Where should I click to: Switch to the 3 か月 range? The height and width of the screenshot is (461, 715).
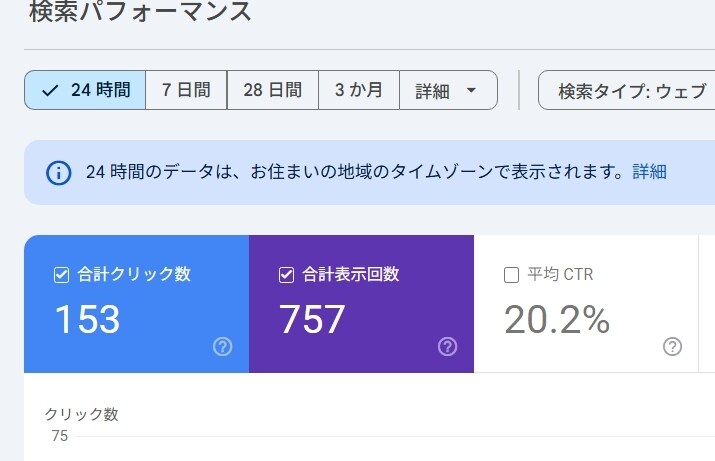(x=359, y=90)
